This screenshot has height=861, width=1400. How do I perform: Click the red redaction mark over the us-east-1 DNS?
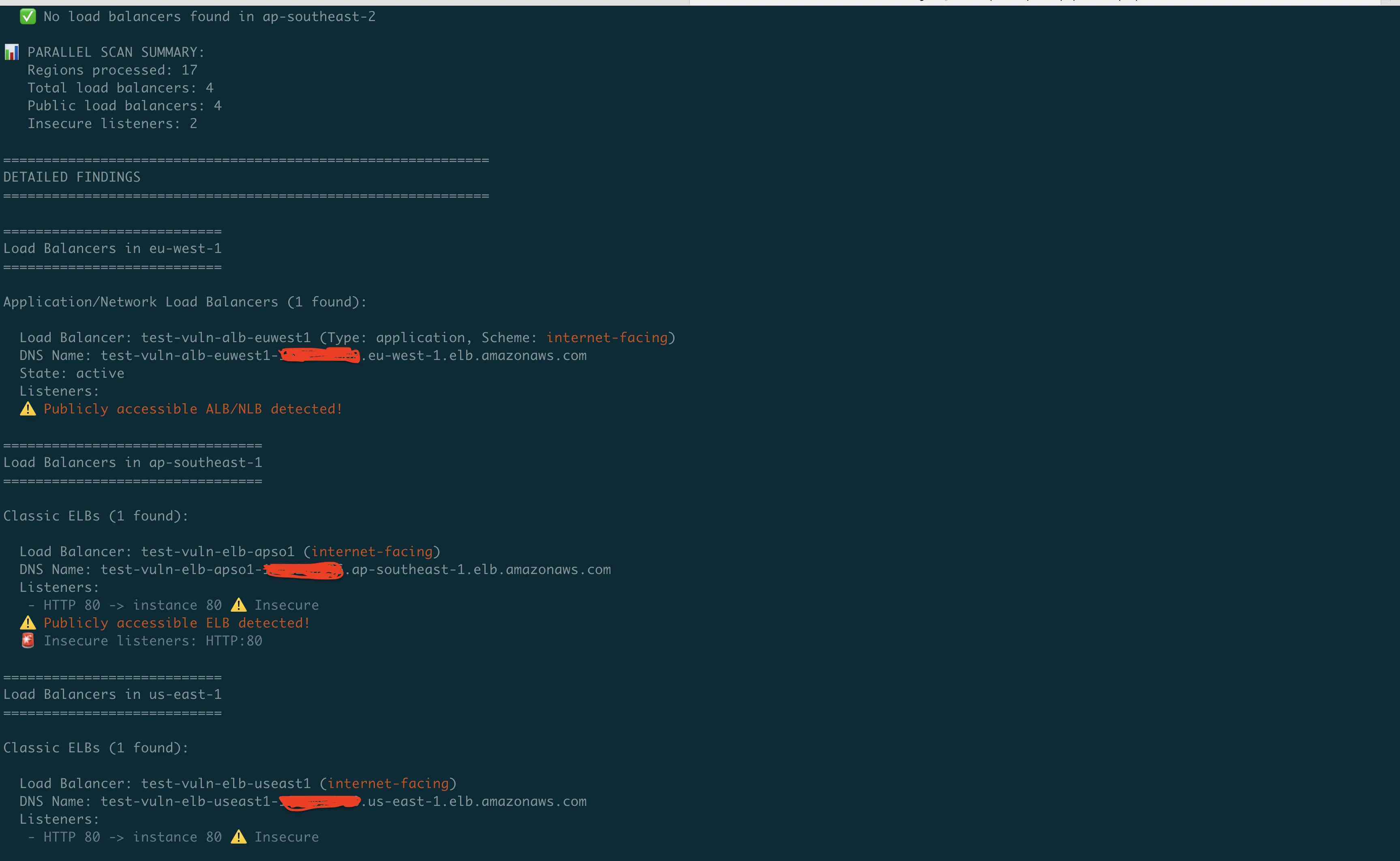(x=319, y=801)
